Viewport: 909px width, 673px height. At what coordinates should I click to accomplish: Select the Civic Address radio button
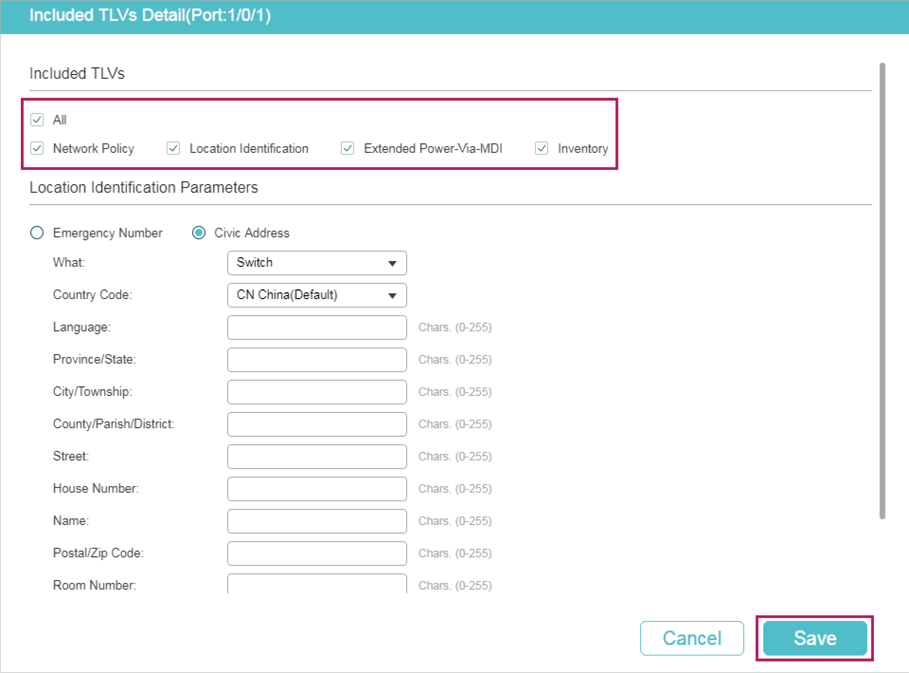click(199, 233)
